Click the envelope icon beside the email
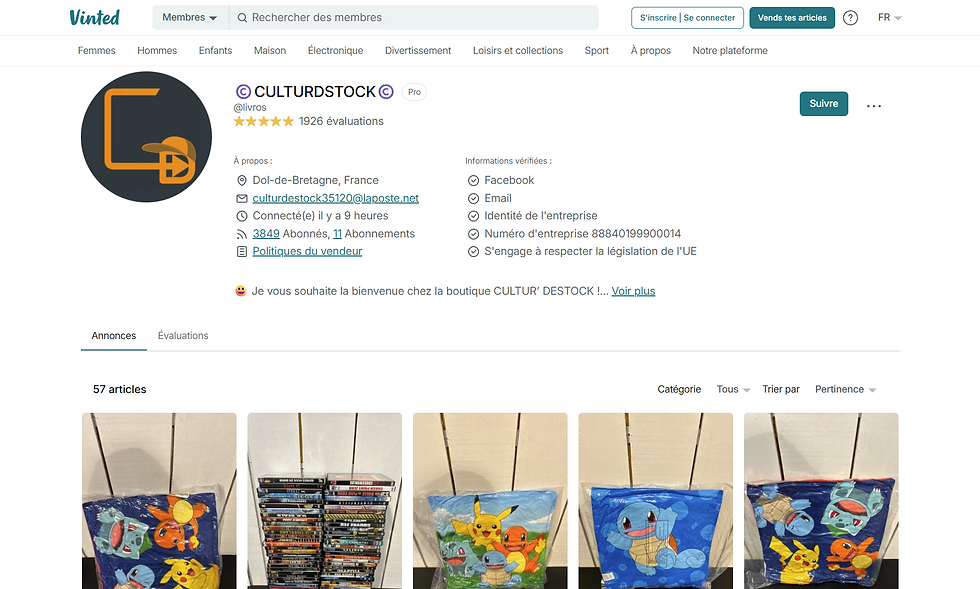This screenshot has width=980, height=589. [x=242, y=198]
